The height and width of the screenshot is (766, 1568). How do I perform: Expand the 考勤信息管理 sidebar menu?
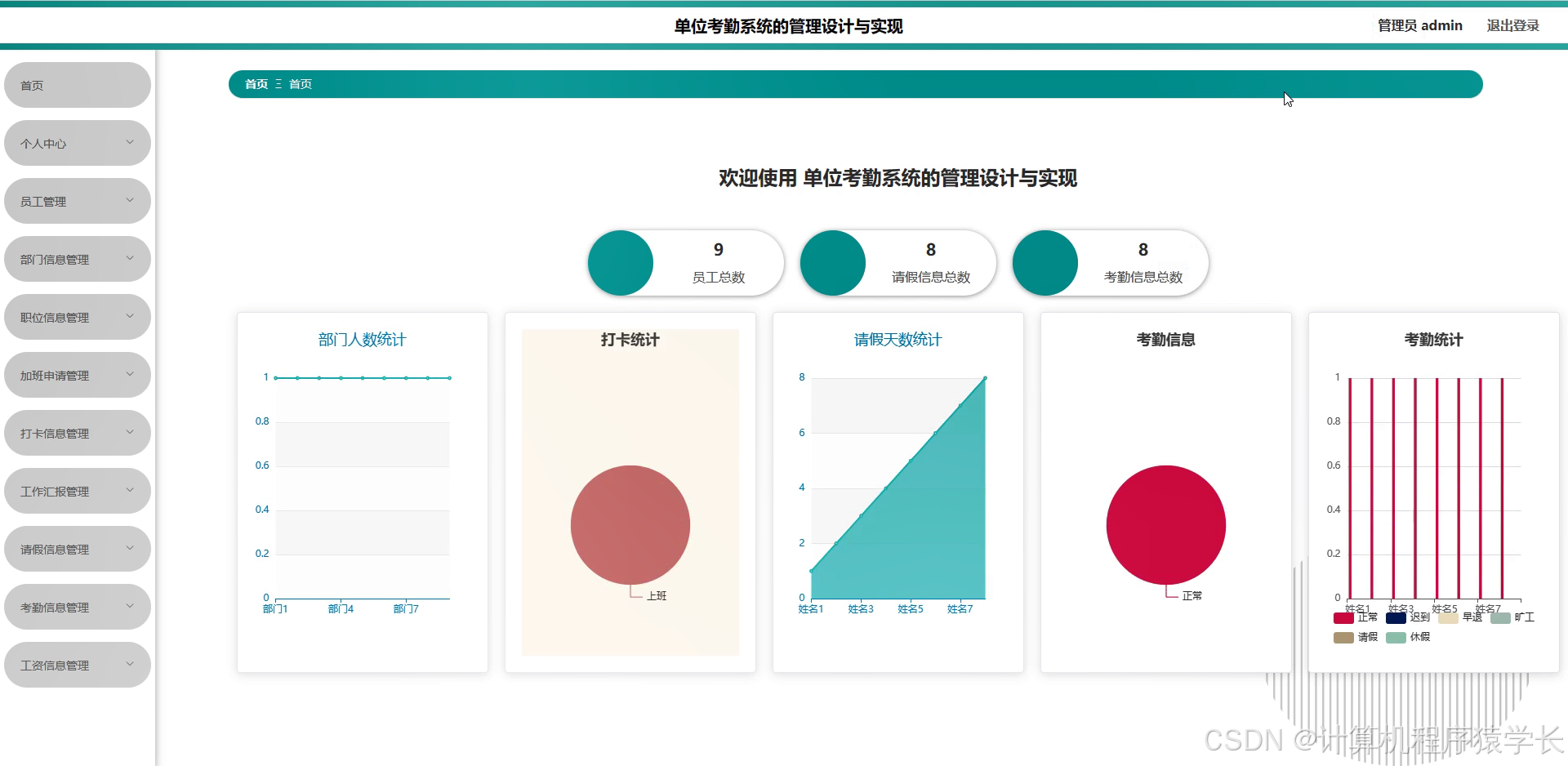coord(77,606)
